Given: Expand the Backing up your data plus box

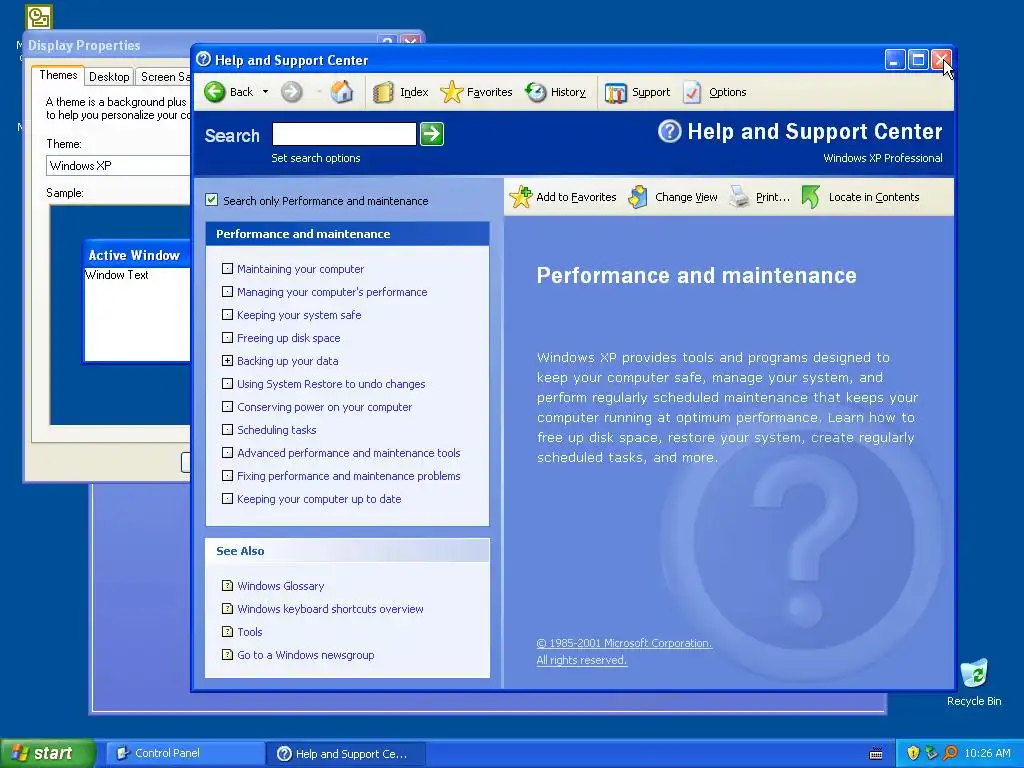Looking at the screenshot, I should (x=227, y=360).
